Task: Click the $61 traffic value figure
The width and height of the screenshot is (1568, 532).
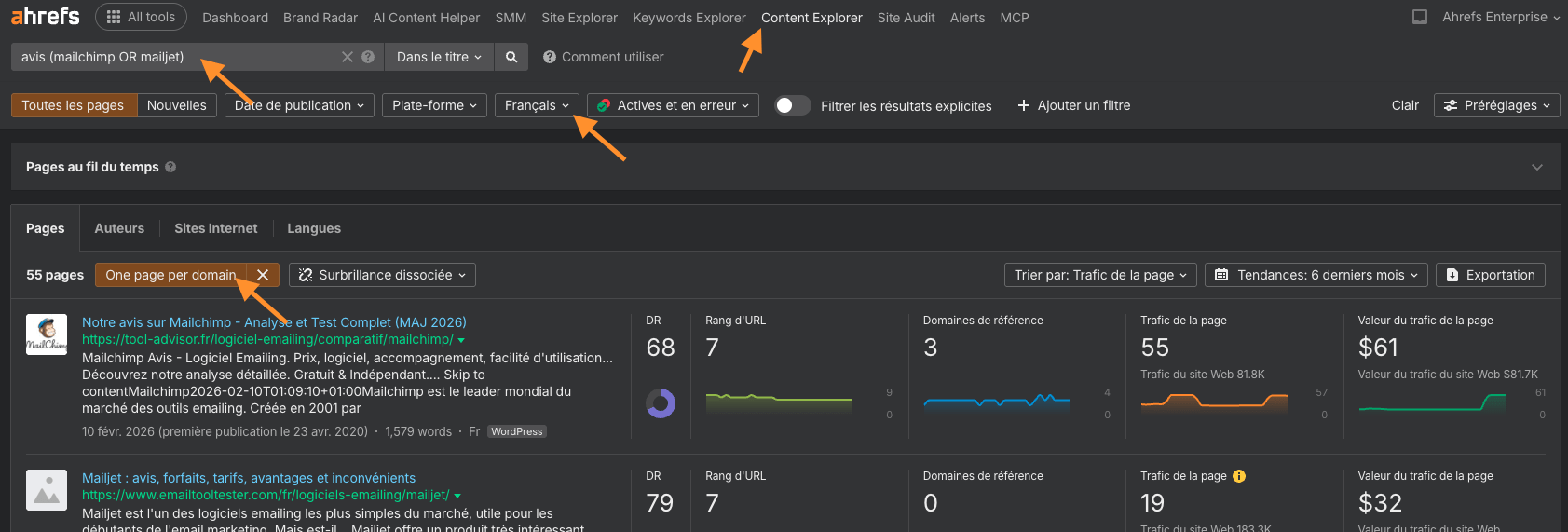Action: (1378, 348)
